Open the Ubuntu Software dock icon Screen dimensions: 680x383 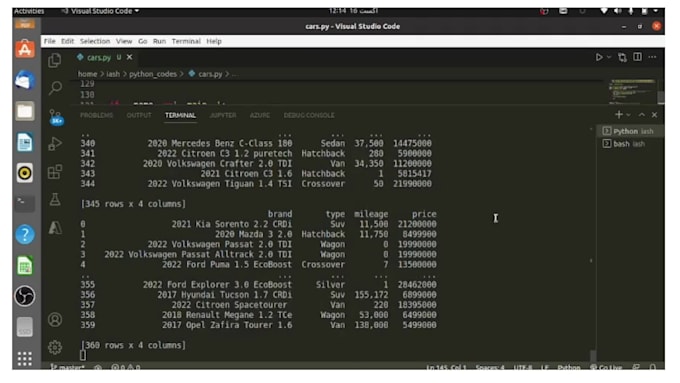(25, 49)
